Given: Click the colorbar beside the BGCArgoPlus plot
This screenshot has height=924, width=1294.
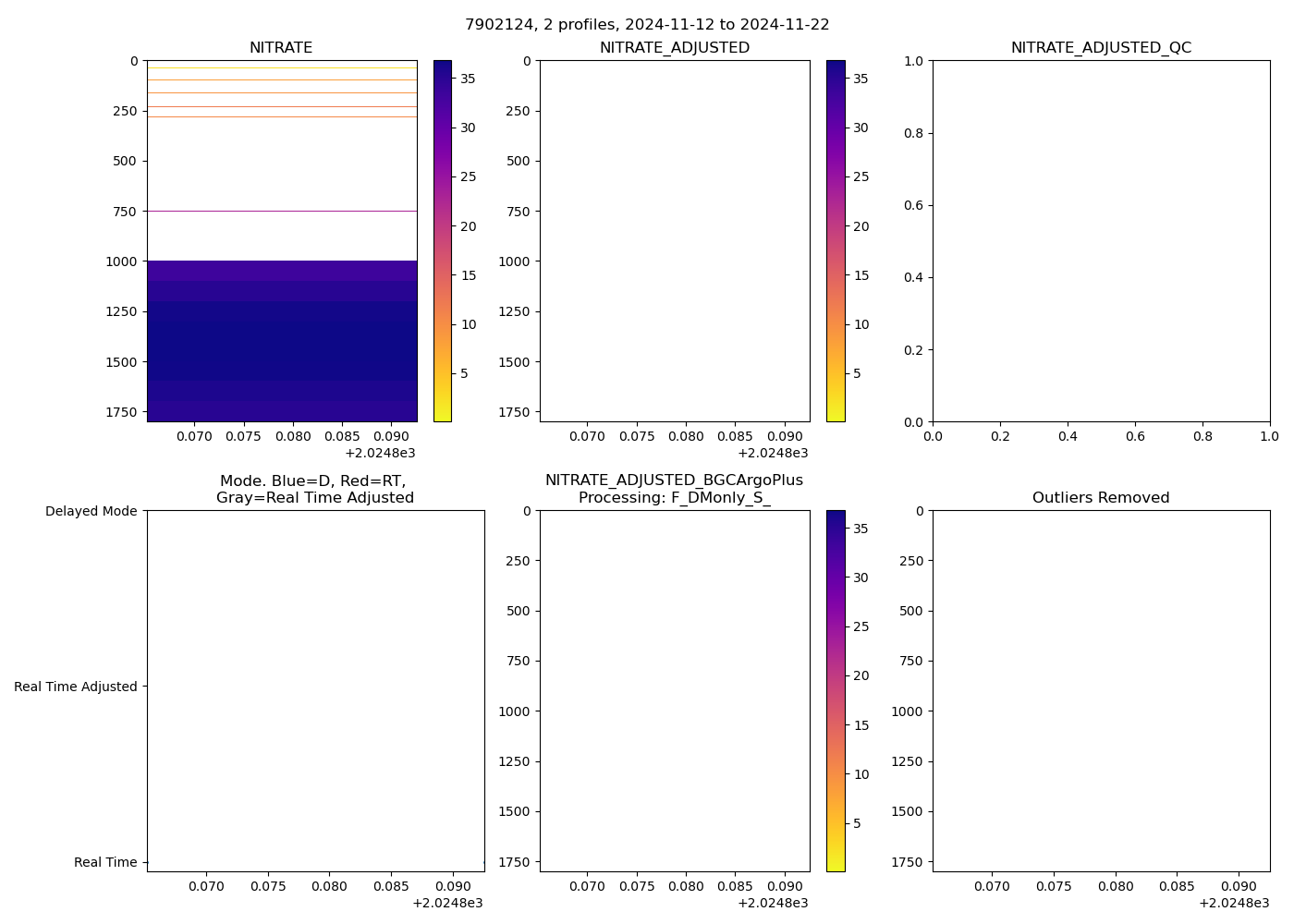Looking at the screenshot, I should (x=836, y=690).
